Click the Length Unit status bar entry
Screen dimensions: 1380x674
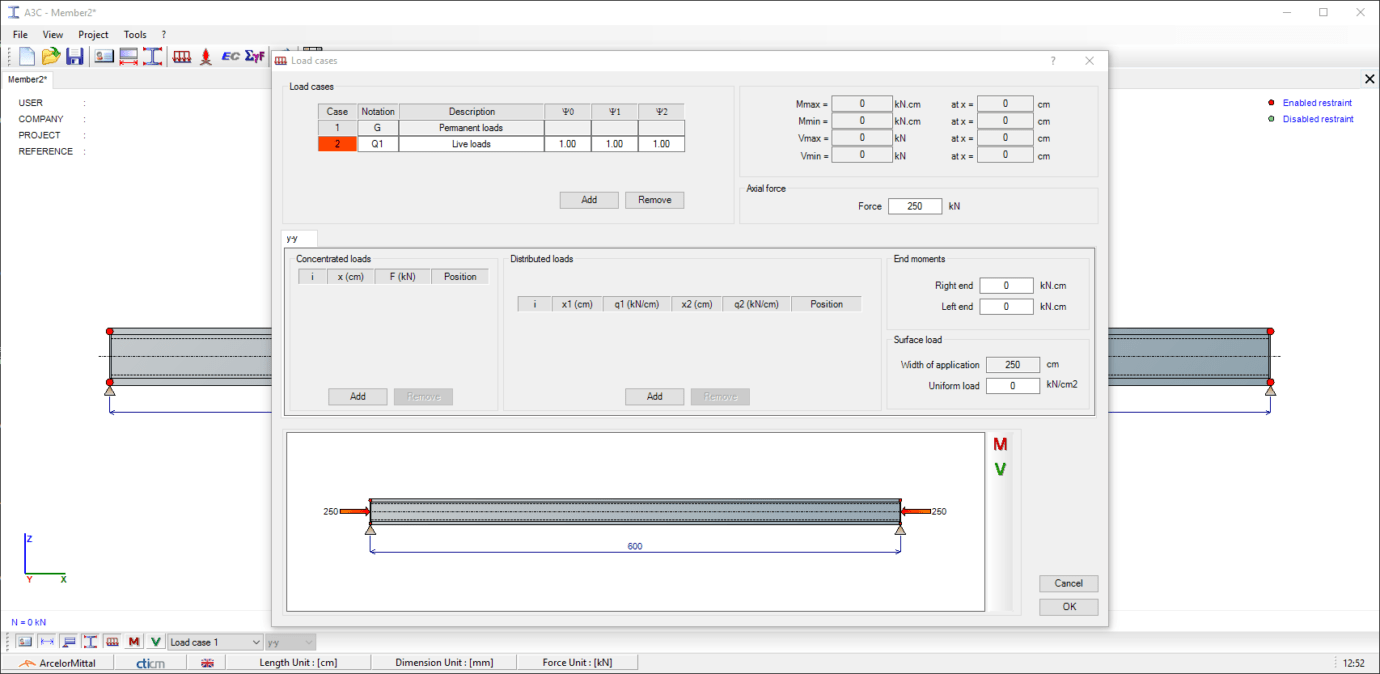pos(298,663)
